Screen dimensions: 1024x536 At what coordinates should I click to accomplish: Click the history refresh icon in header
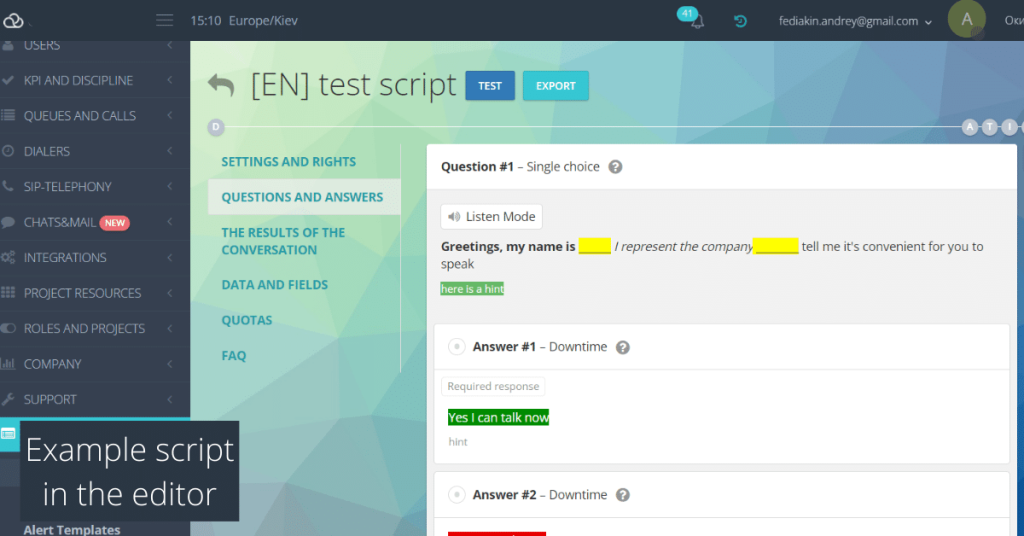pos(740,21)
